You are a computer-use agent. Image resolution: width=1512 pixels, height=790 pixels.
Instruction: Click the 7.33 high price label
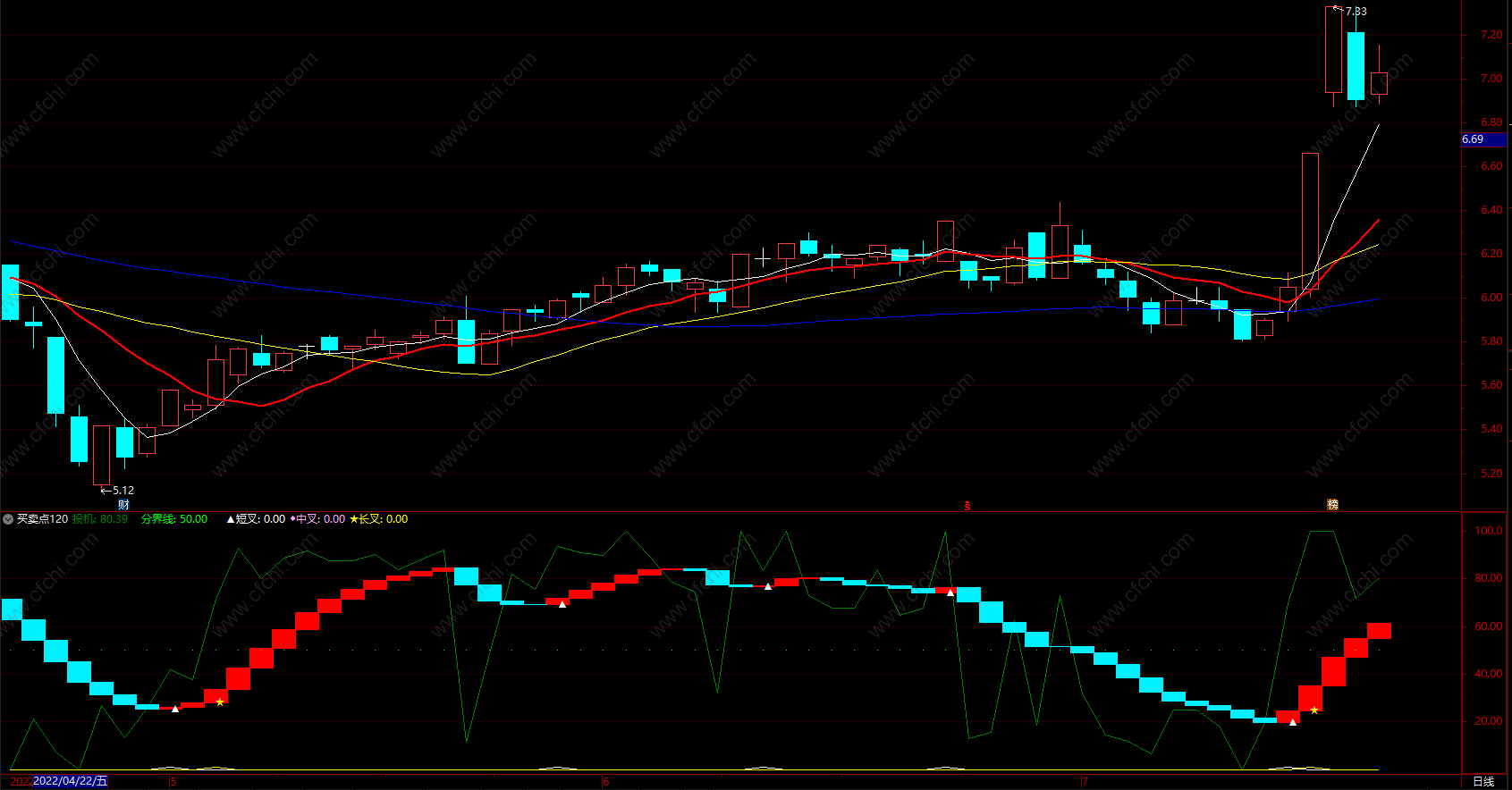[1356, 12]
